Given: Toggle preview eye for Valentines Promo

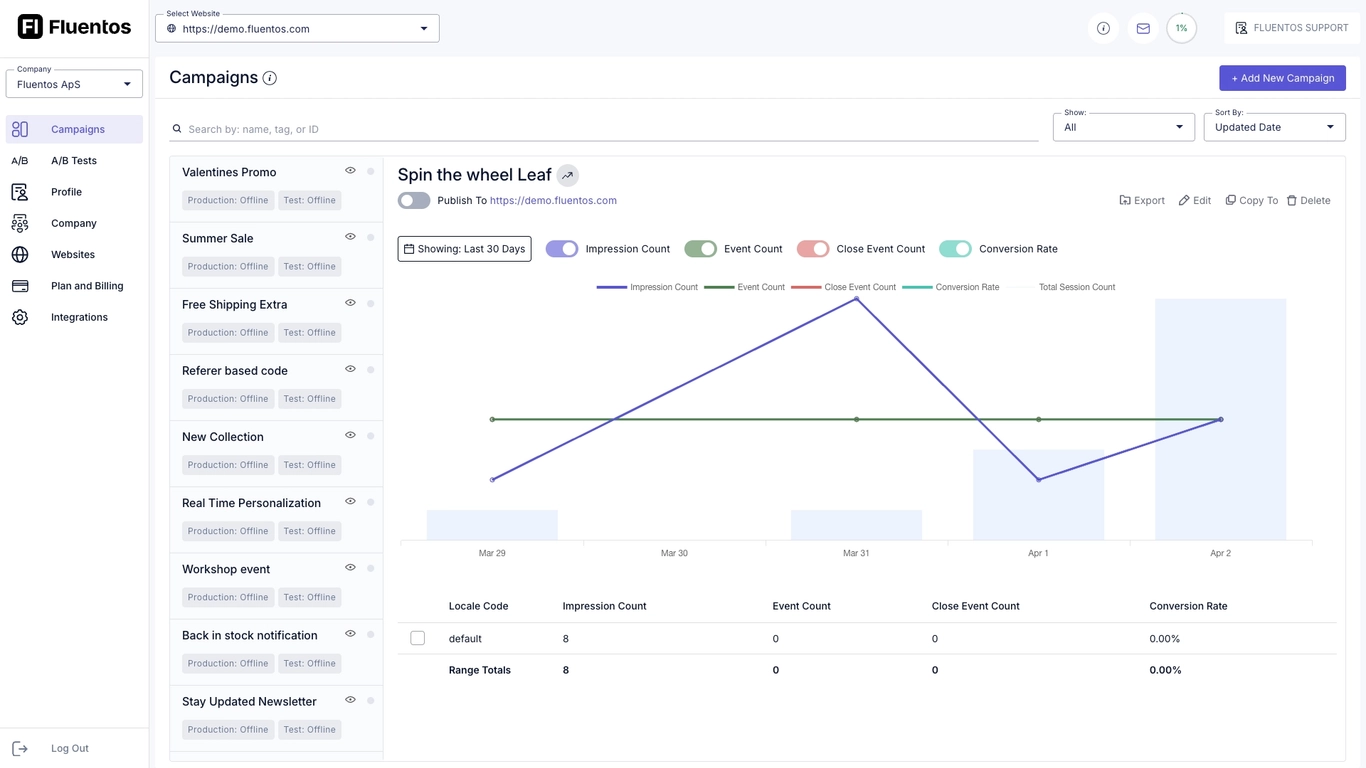Looking at the screenshot, I should click(350, 171).
